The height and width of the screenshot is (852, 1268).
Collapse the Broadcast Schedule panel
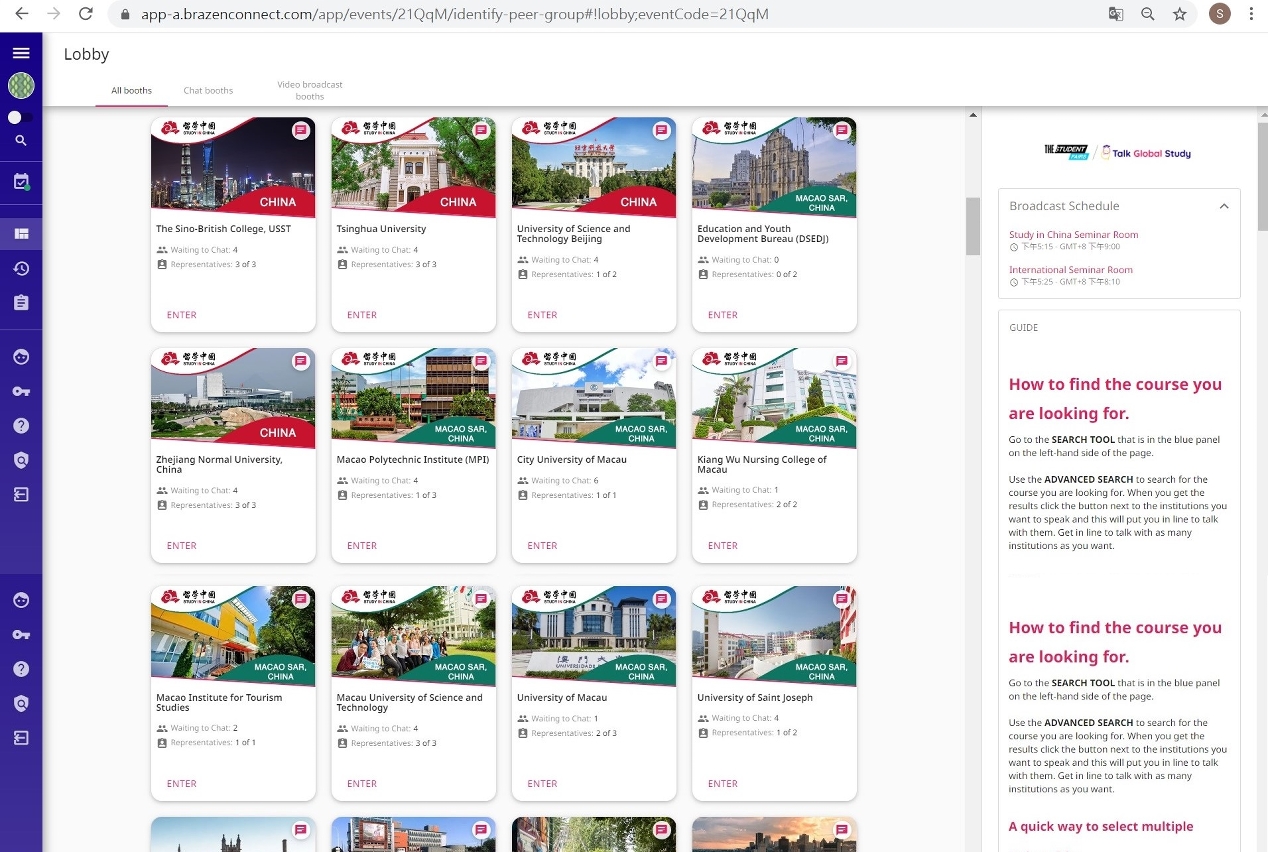[1223, 206]
